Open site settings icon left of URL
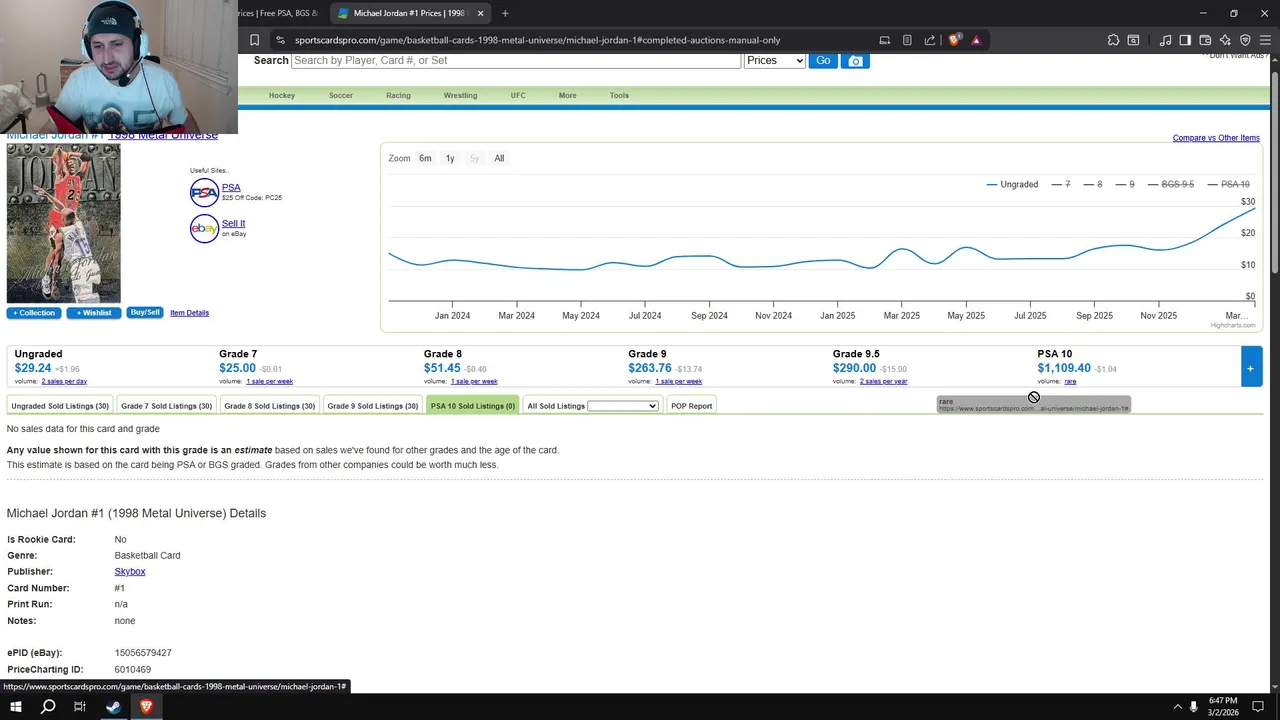This screenshot has height=720, width=1280. click(281, 40)
